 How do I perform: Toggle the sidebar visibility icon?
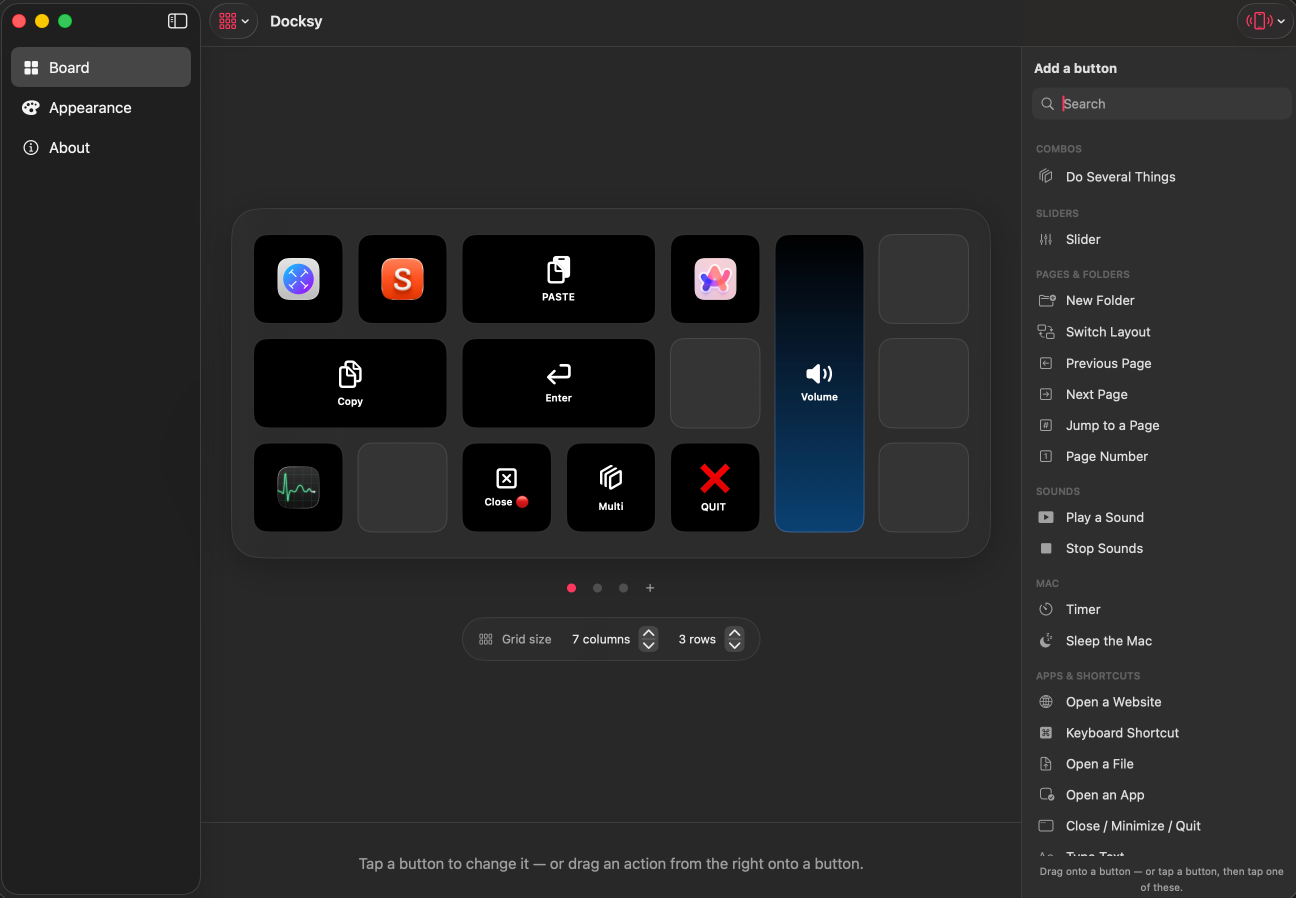pos(178,21)
